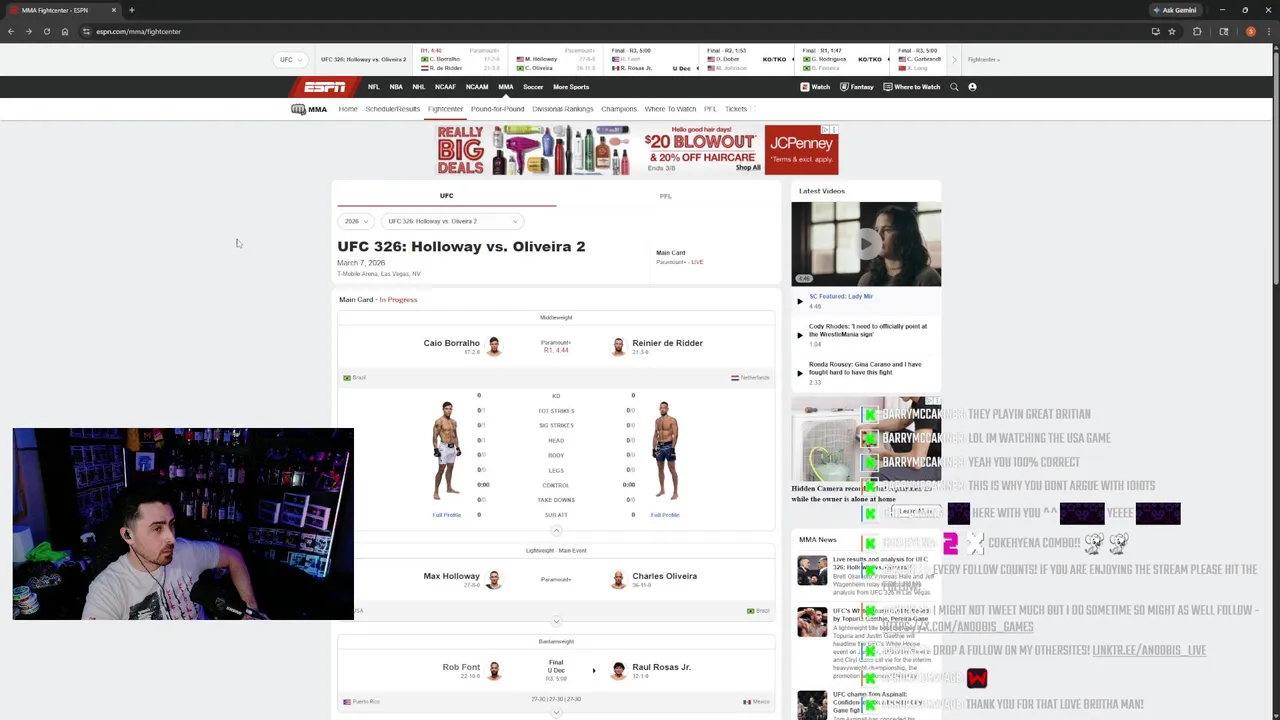
Task: Advance scoreboard with the right arrow
Action: coord(954,60)
